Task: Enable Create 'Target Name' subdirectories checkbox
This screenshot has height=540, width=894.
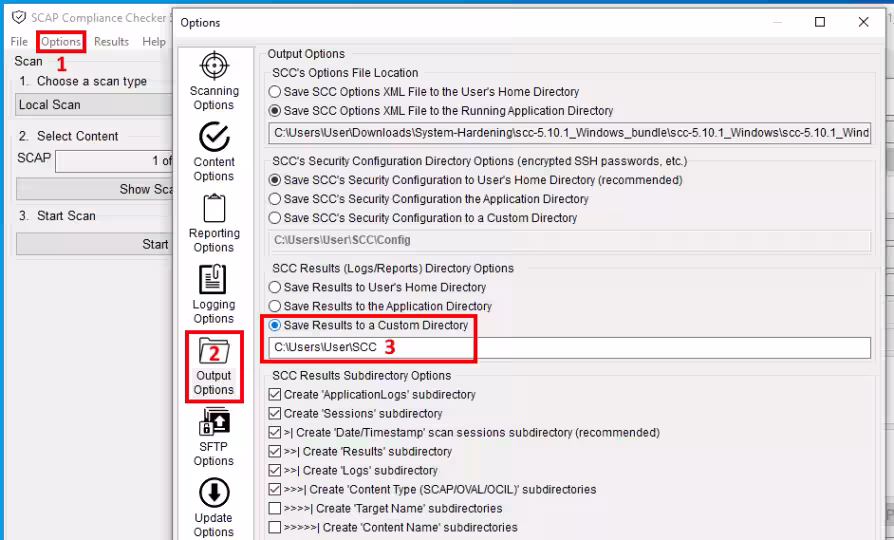Action: (275, 509)
